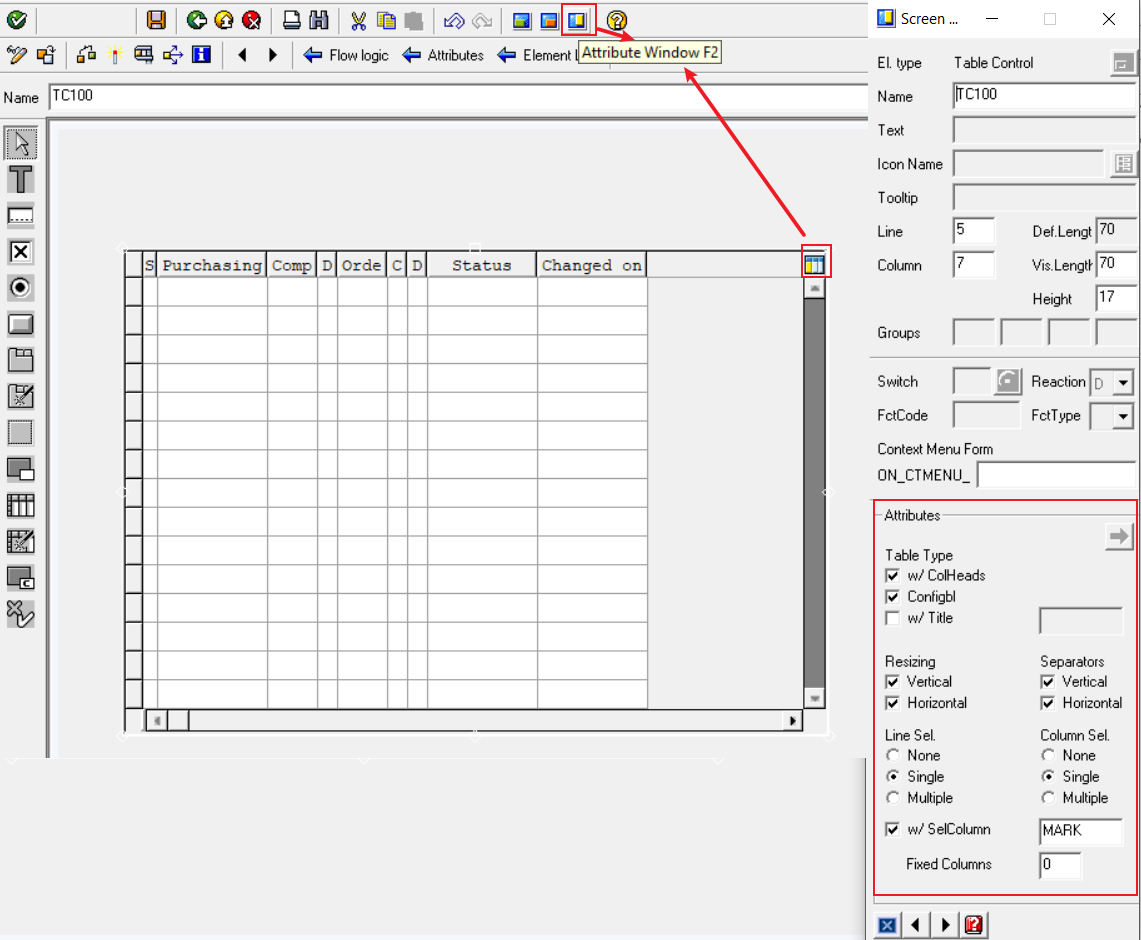
Task: Select the Tabstrip control tool
Action: (20, 360)
